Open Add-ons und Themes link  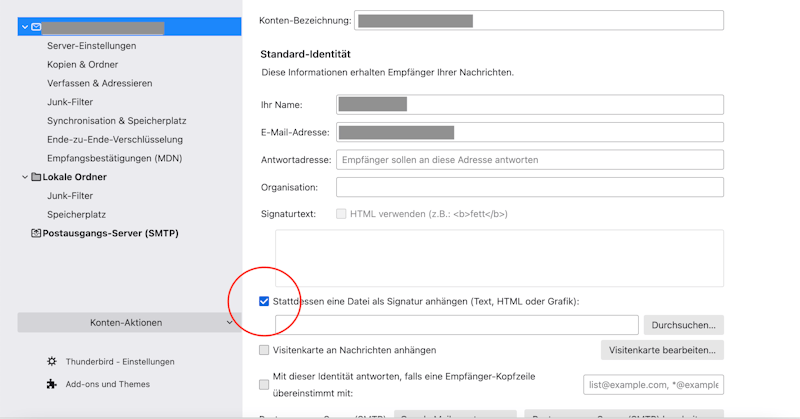click(x=108, y=384)
